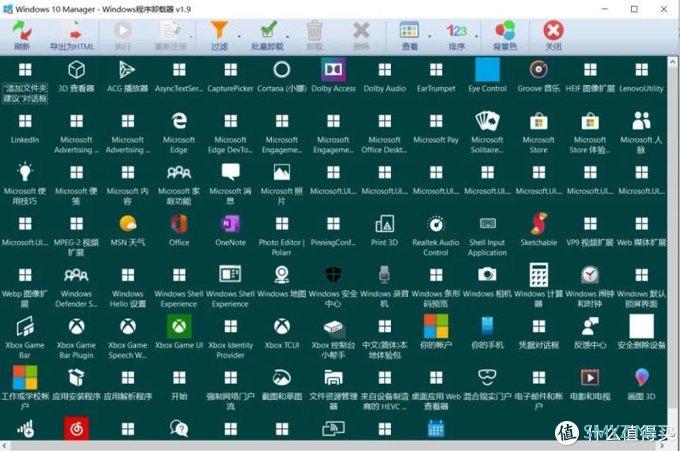Select the Windows 安全中心 shield icon
The height and width of the screenshot is (451, 680).
coord(333,275)
